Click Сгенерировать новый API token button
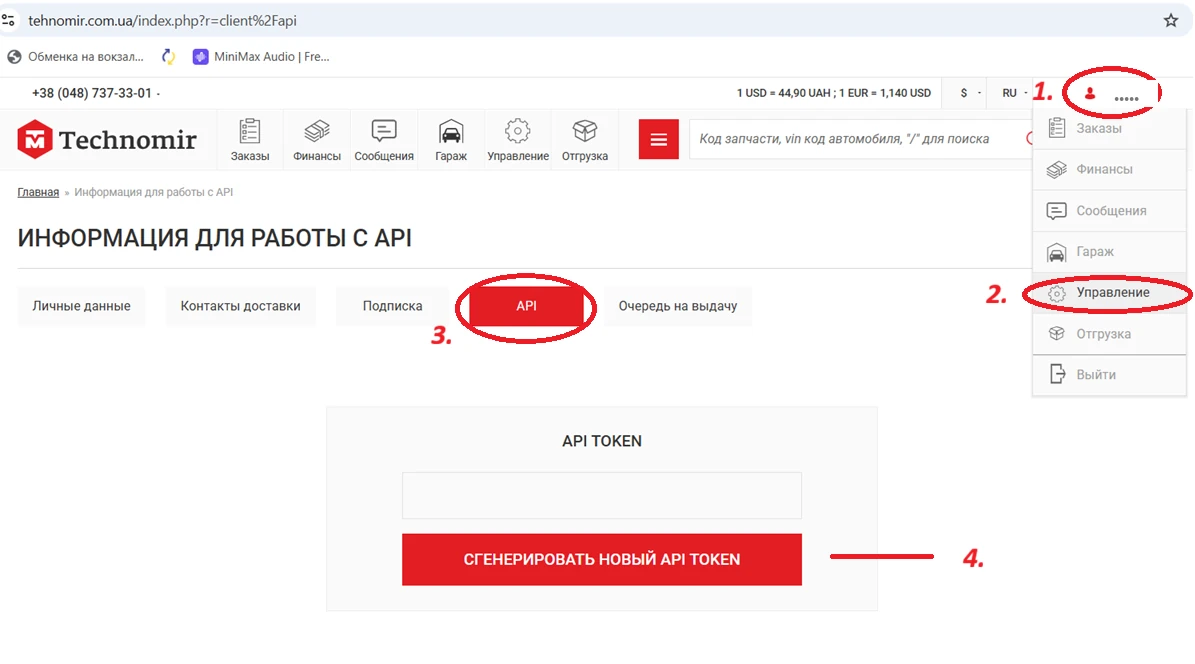This screenshot has width=1195, height=664. (602, 560)
